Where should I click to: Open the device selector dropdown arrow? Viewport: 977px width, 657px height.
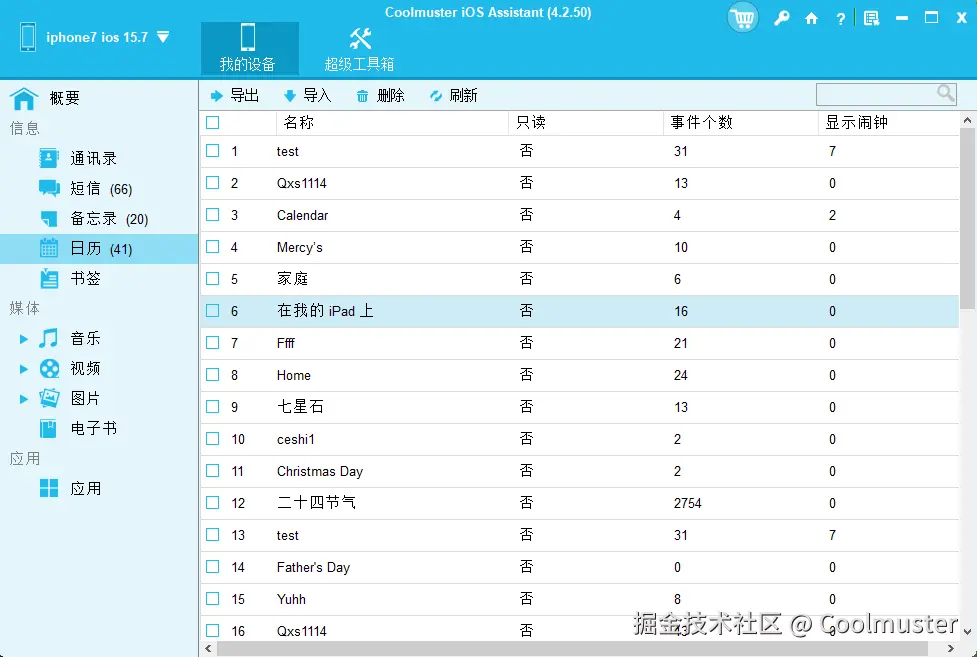click(163, 37)
